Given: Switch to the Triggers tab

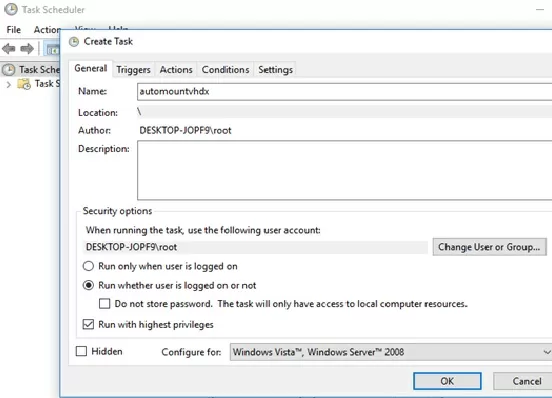Looking at the screenshot, I should pyautogui.click(x=133, y=70).
